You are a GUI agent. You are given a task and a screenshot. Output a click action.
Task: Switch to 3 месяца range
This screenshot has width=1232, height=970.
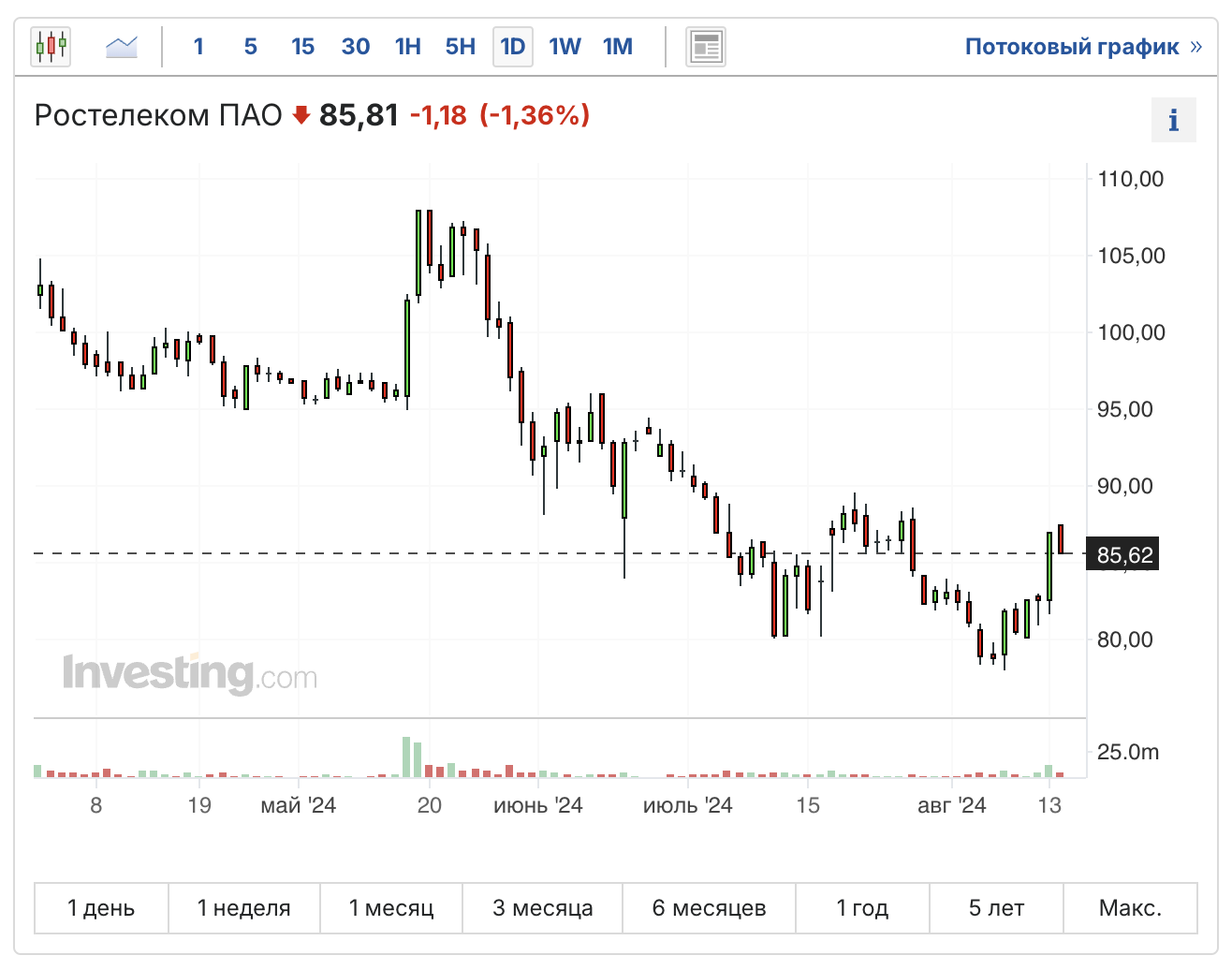point(543,908)
